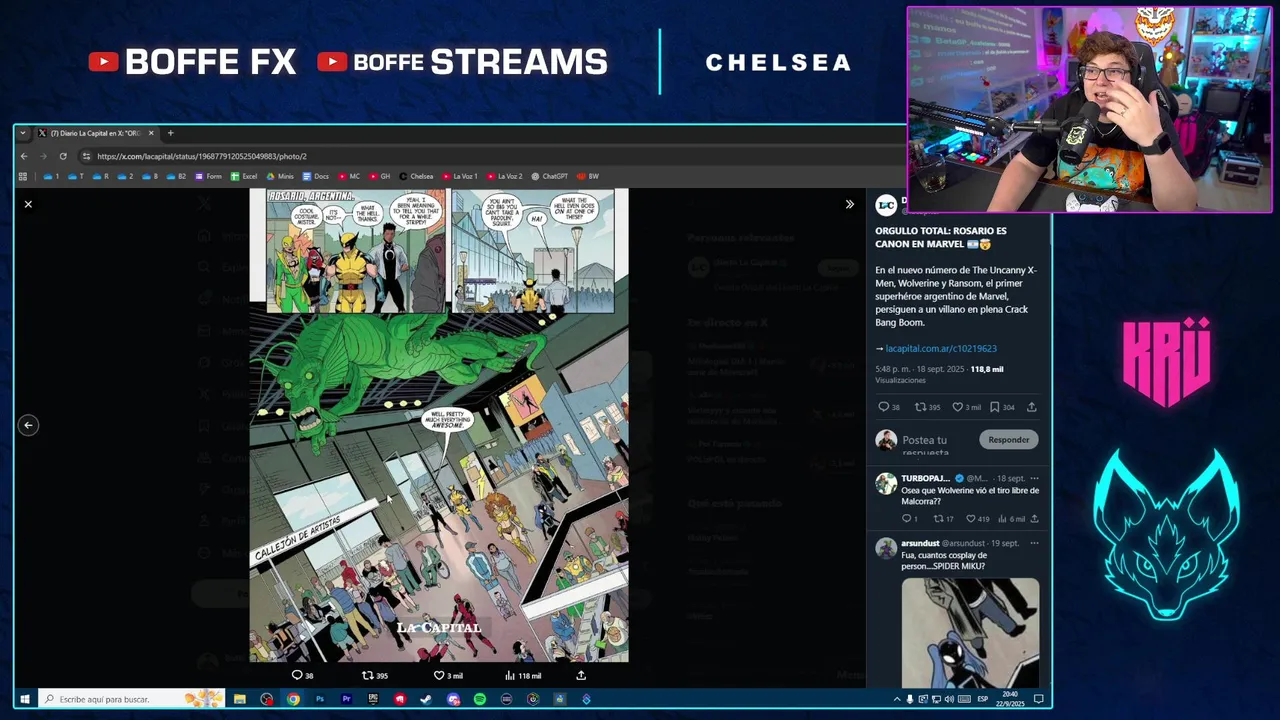Repost the TURBOPAJ comment showing 17
Viewport: 1280px width, 720px height.
(x=943, y=519)
